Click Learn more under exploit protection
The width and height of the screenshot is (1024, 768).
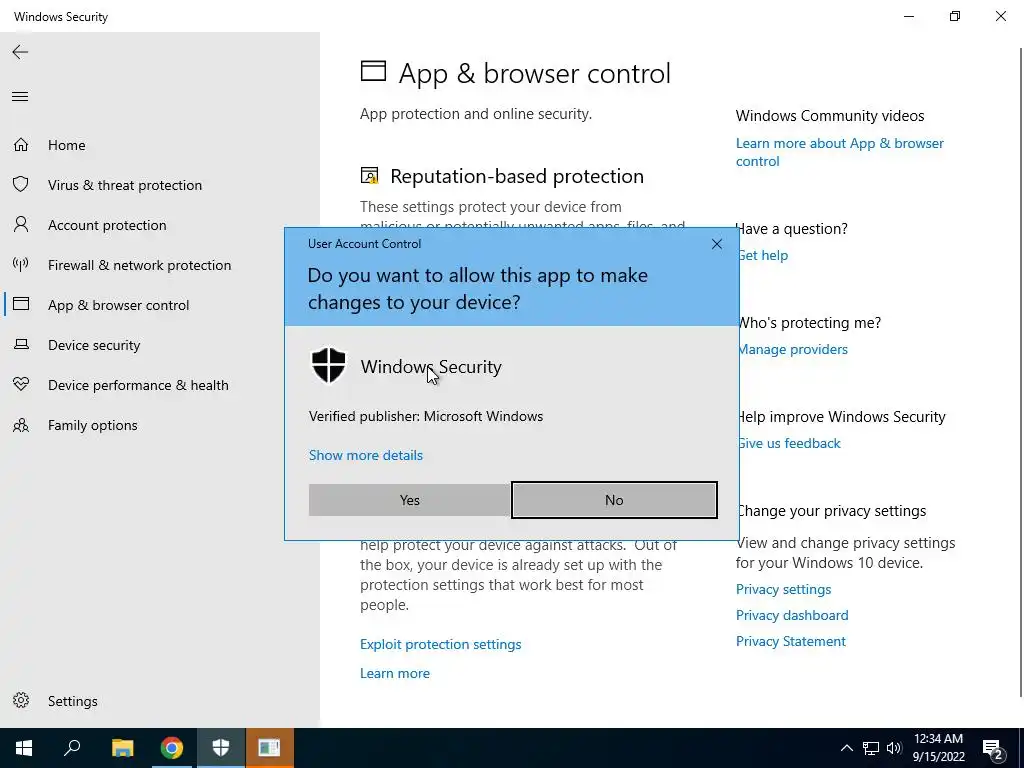(395, 673)
